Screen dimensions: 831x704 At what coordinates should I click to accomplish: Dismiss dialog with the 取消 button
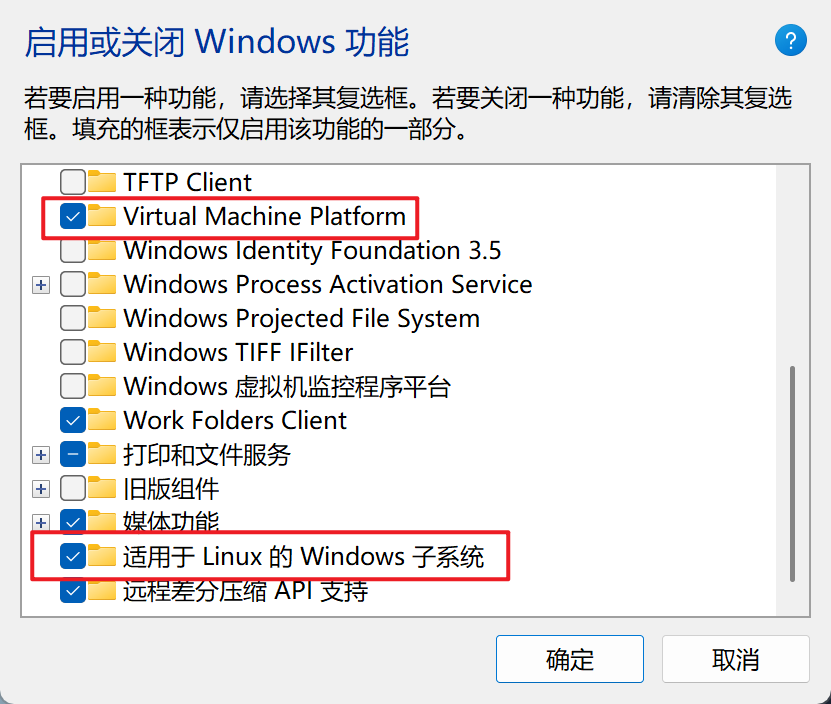coord(736,659)
